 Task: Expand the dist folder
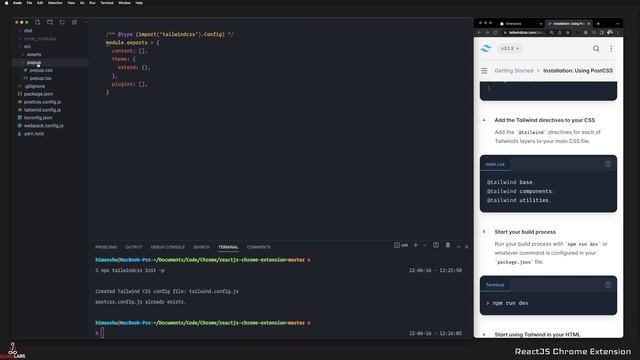[28, 31]
